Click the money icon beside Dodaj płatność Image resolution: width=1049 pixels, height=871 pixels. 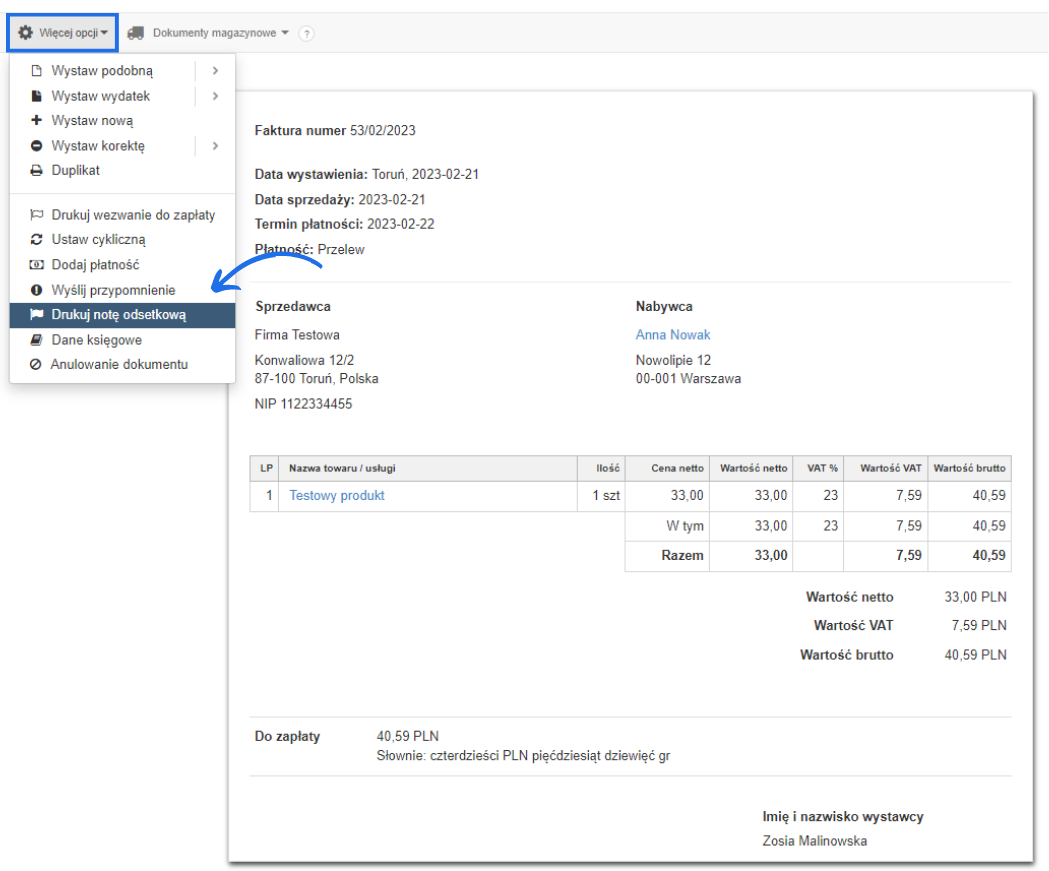click(37, 265)
